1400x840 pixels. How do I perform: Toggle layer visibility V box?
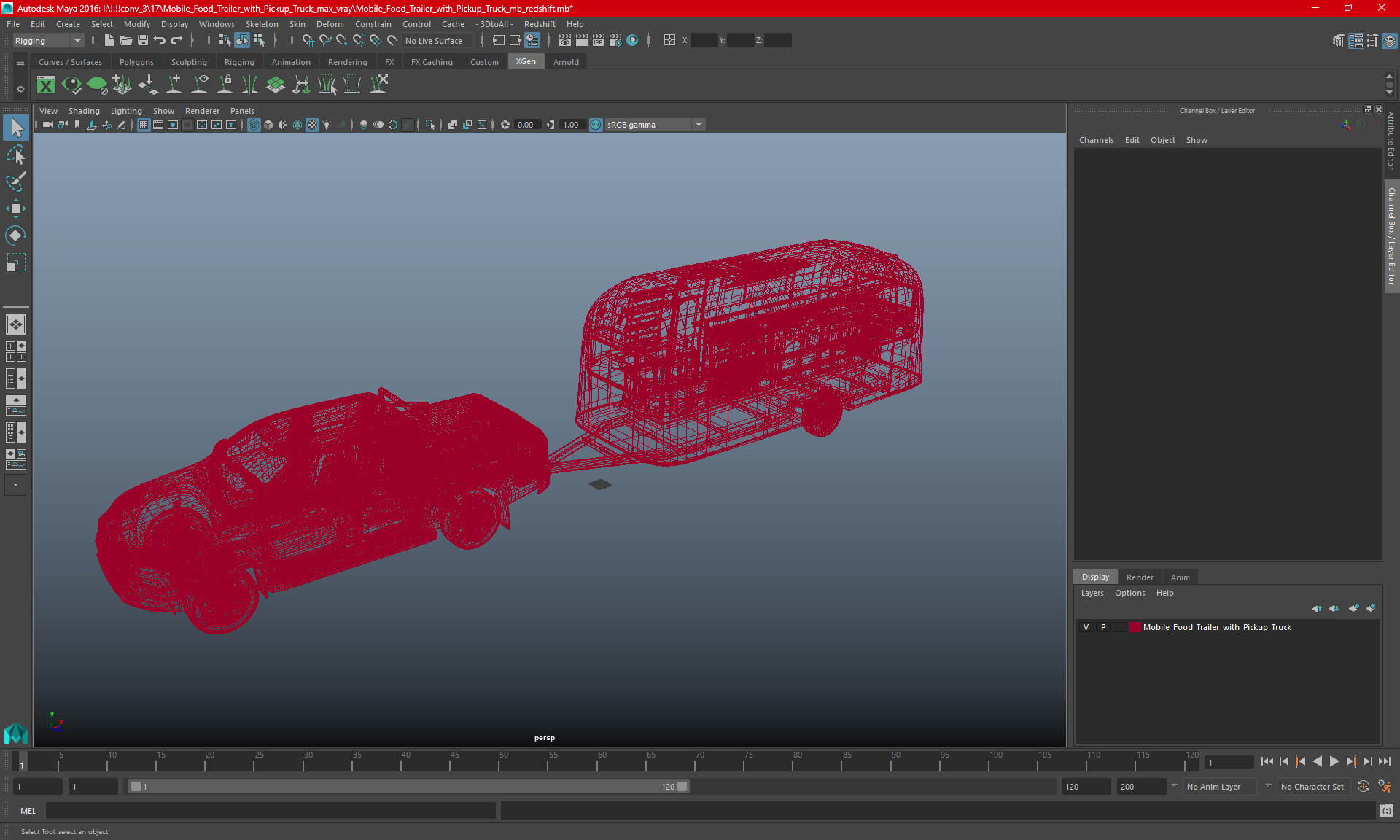point(1086,627)
